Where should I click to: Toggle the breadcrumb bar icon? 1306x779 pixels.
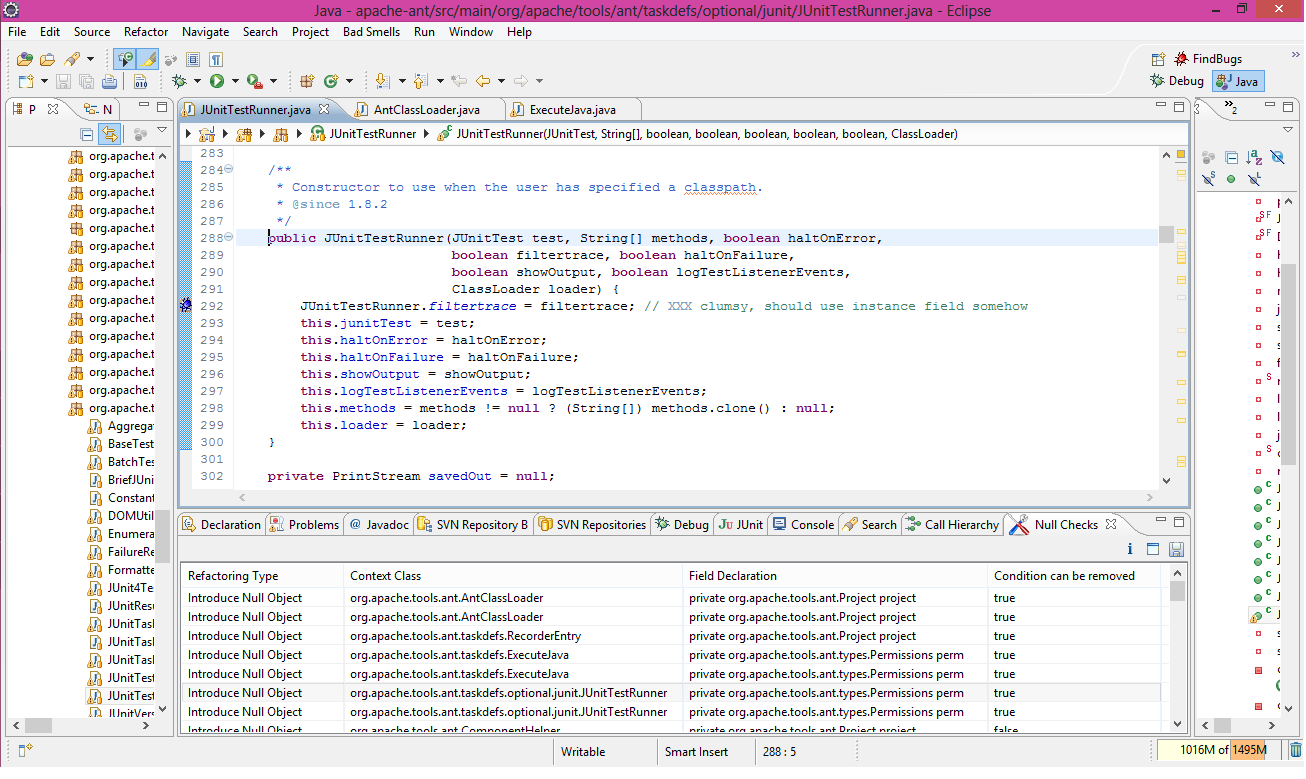(125, 59)
